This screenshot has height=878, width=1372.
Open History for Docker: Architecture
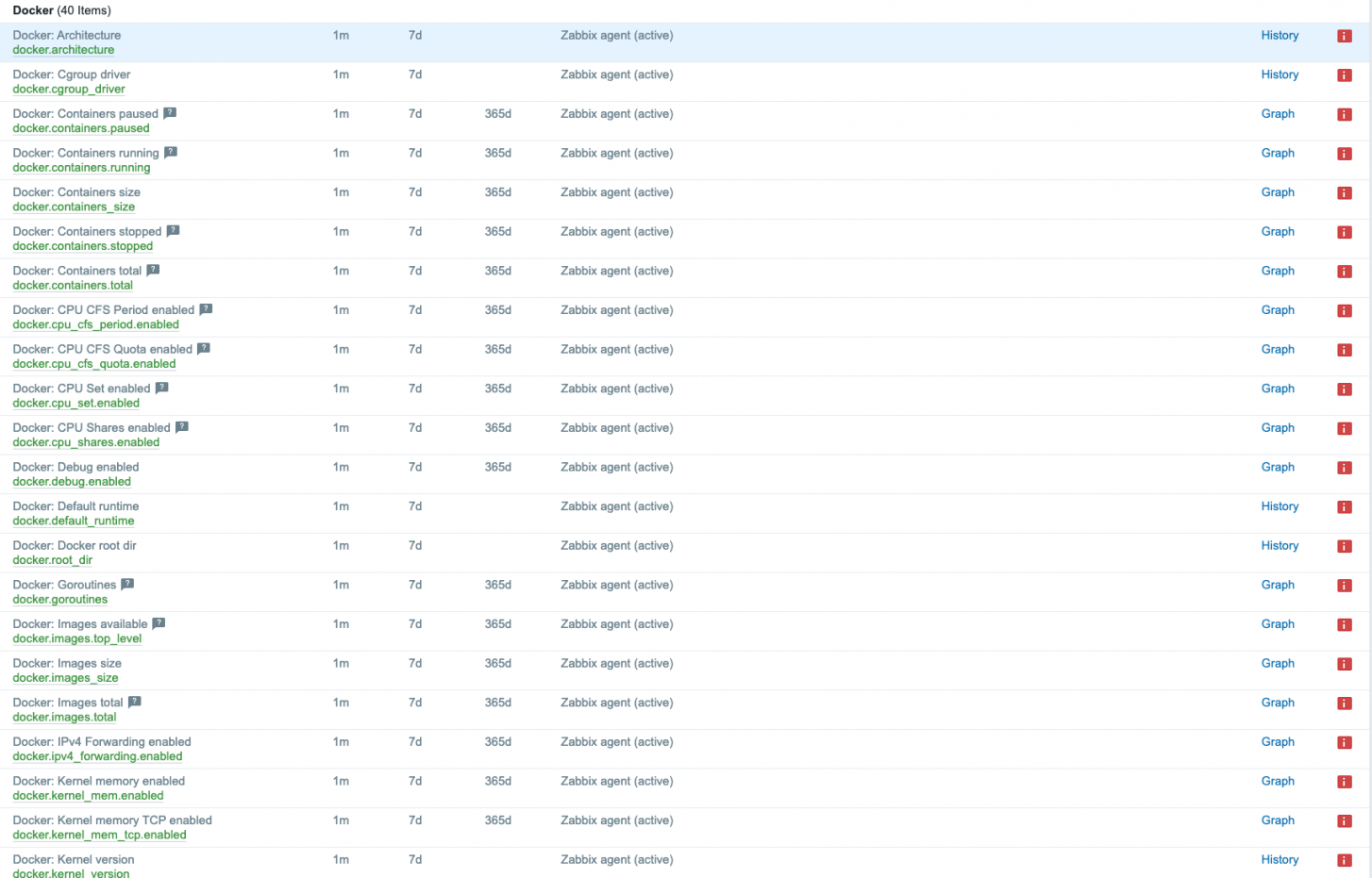1280,36
